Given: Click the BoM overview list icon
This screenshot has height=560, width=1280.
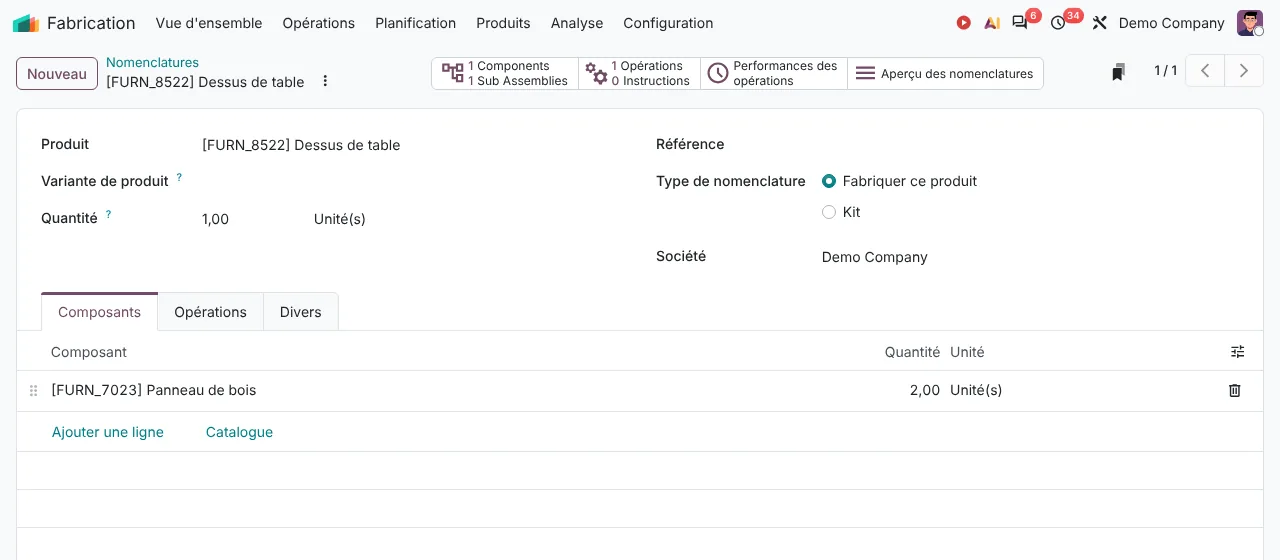Looking at the screenshot, I should (x=865, y=73).
